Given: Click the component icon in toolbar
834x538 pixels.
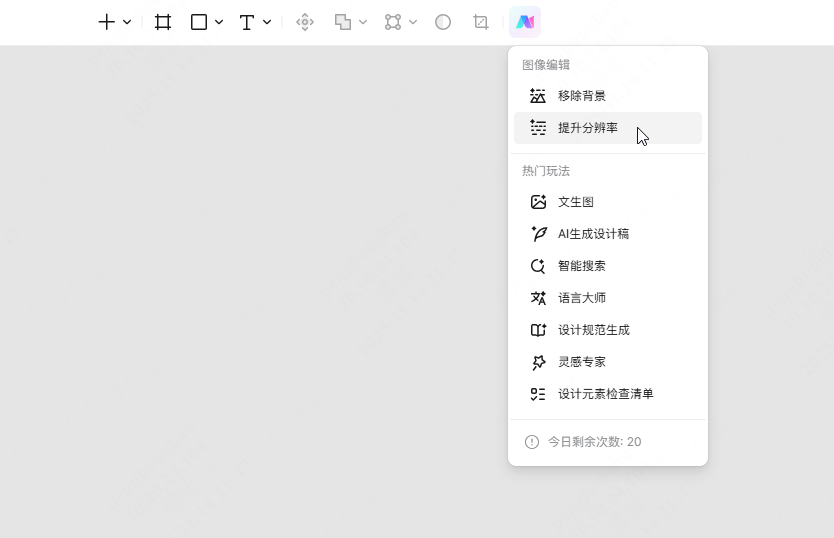Looking at the screenshot, I should [305, 22].
